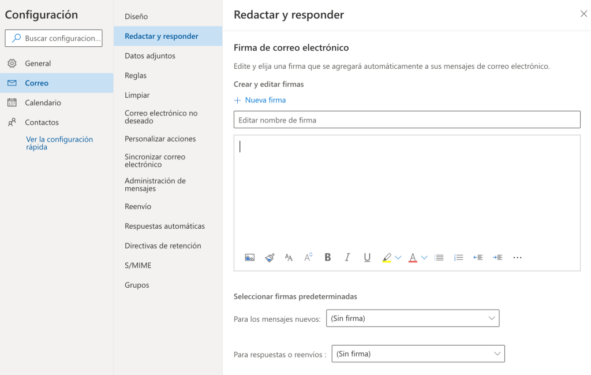Viewport: 591px width, 375px height.
Task: Apply the yellow highlight color
Action: click(x=387, y=258)
